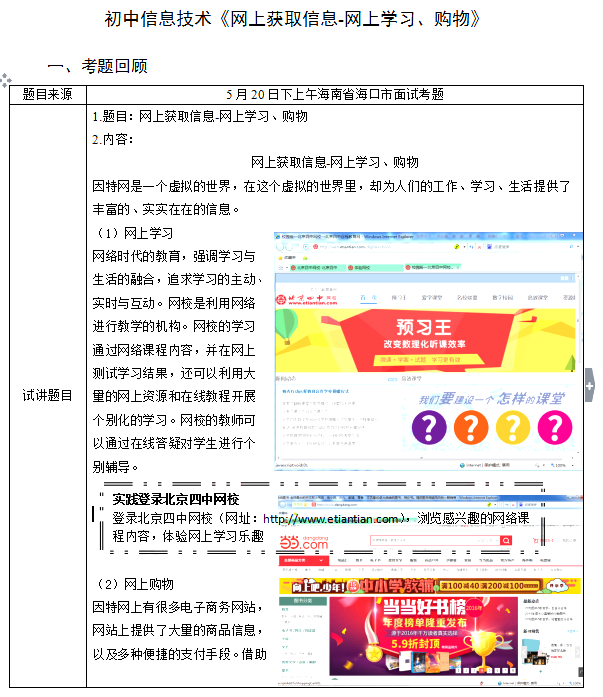
Task: Click the dangdang search input box
Action: 435,541
